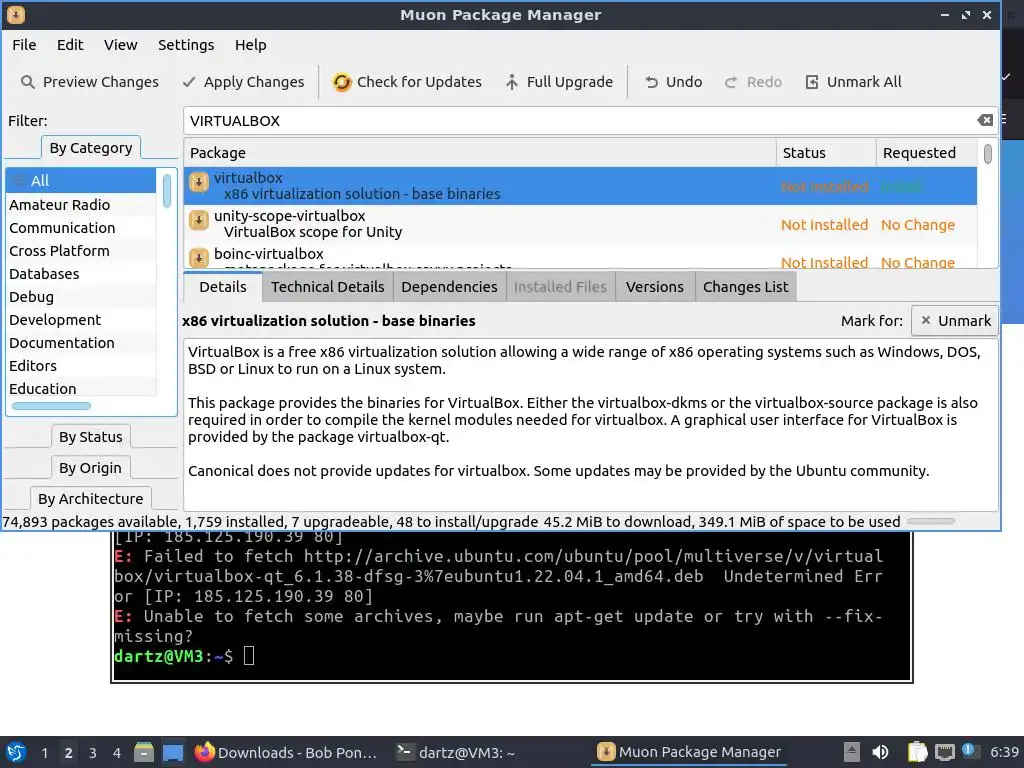Sort by the Requested column header

(927, 153)
